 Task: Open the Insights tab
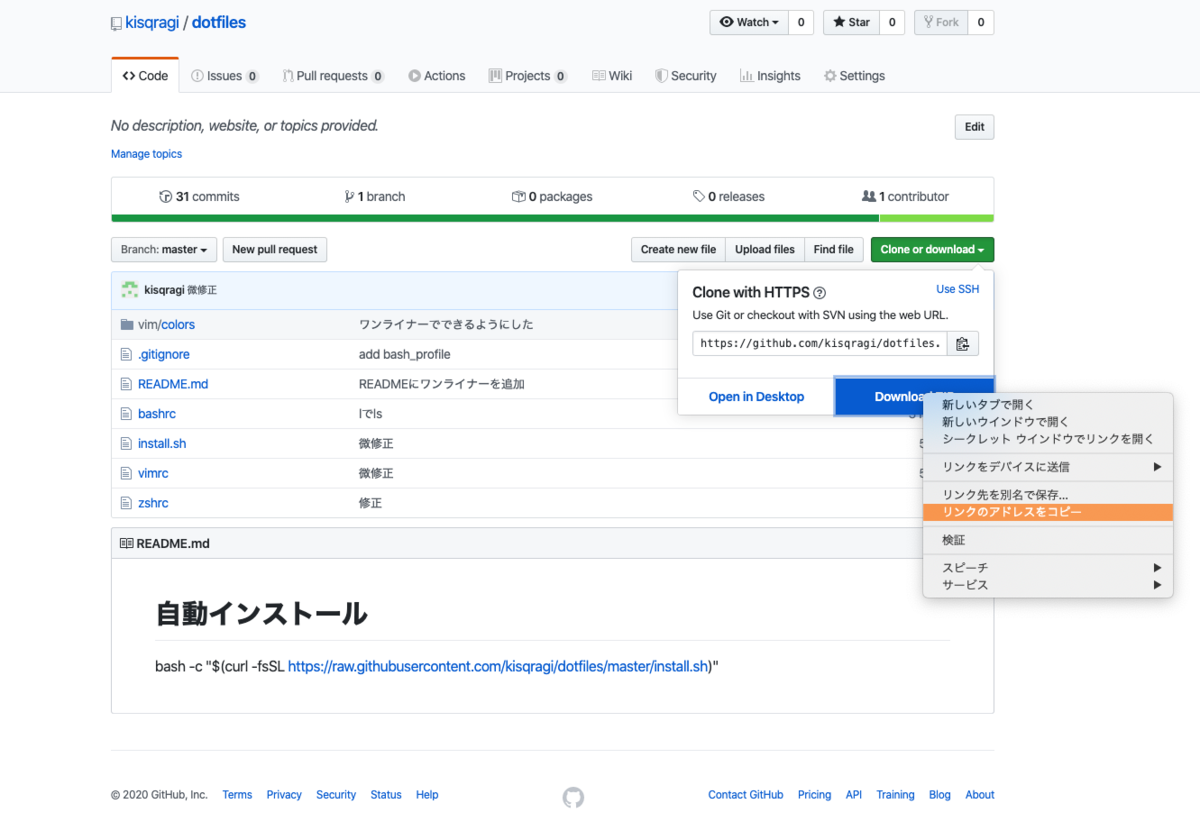(x=770, y=76)
